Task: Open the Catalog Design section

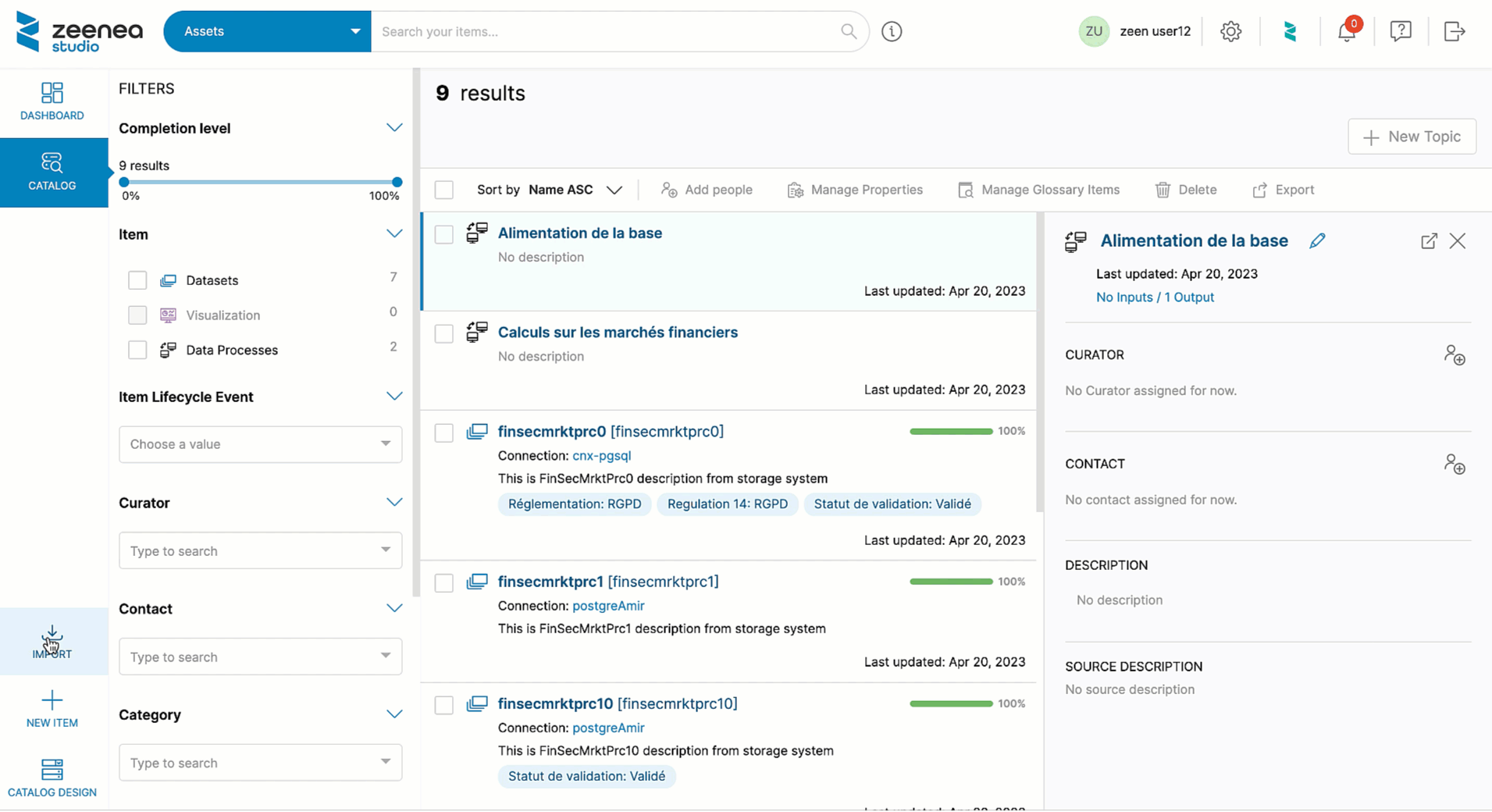Action: point(52,778)
